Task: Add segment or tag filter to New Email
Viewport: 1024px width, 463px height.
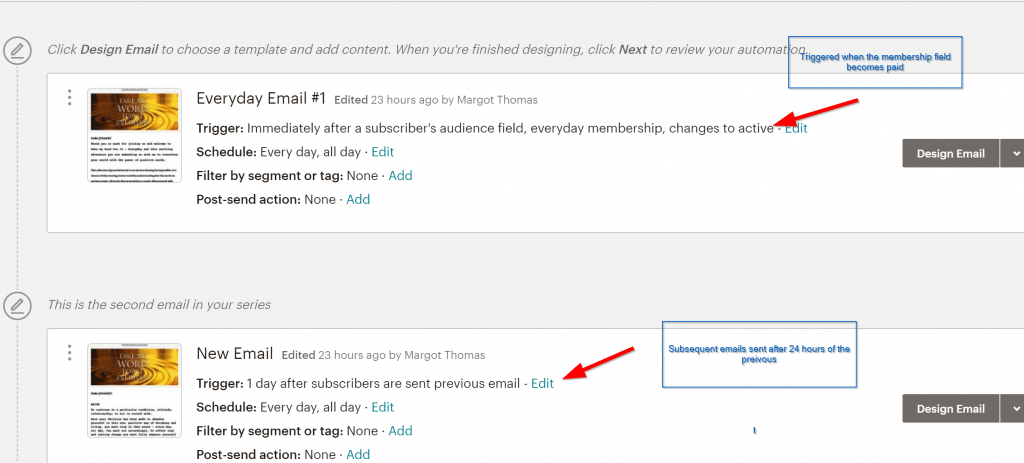Action: coord(400,431)
